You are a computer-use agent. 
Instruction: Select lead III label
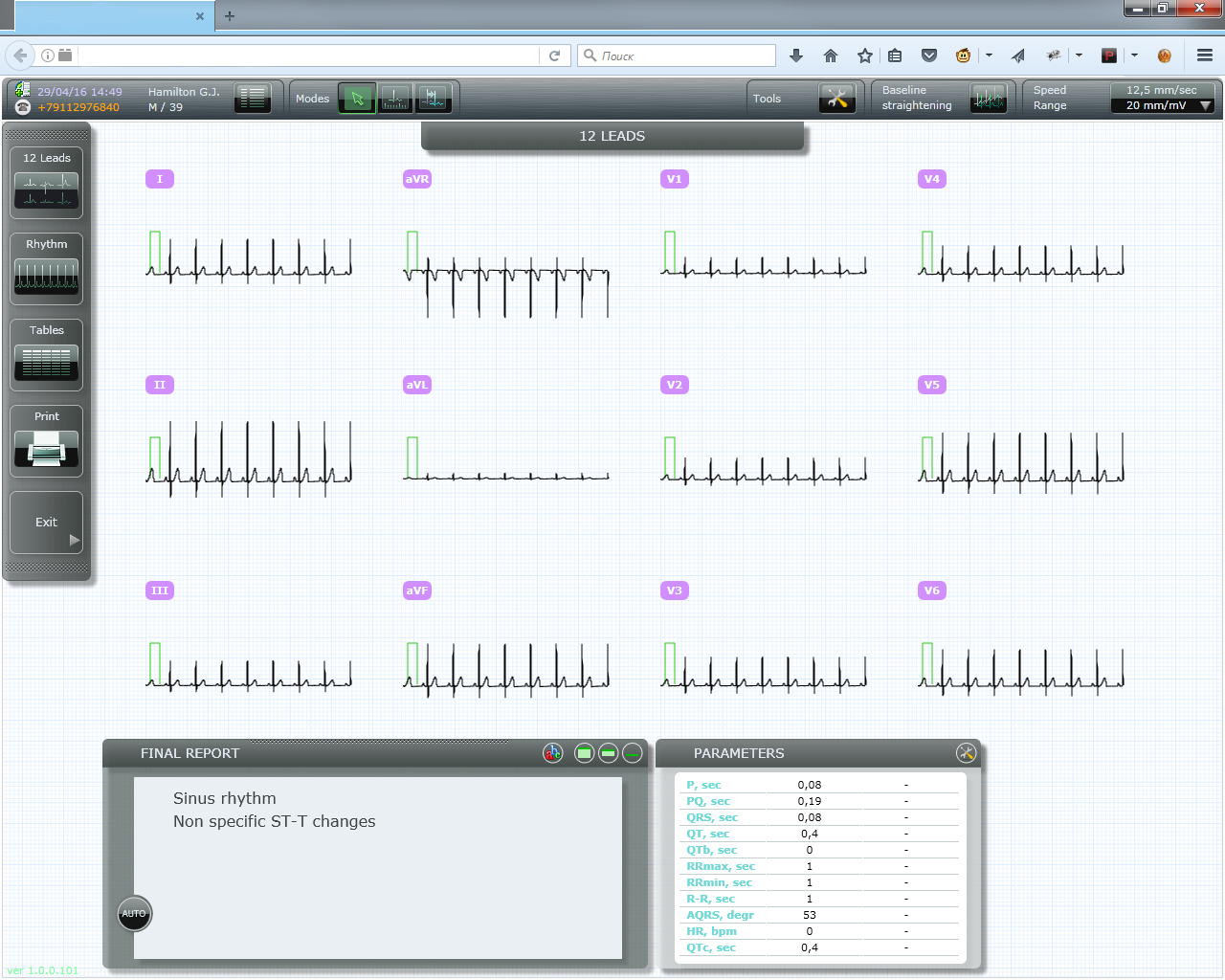coord(160,590)
